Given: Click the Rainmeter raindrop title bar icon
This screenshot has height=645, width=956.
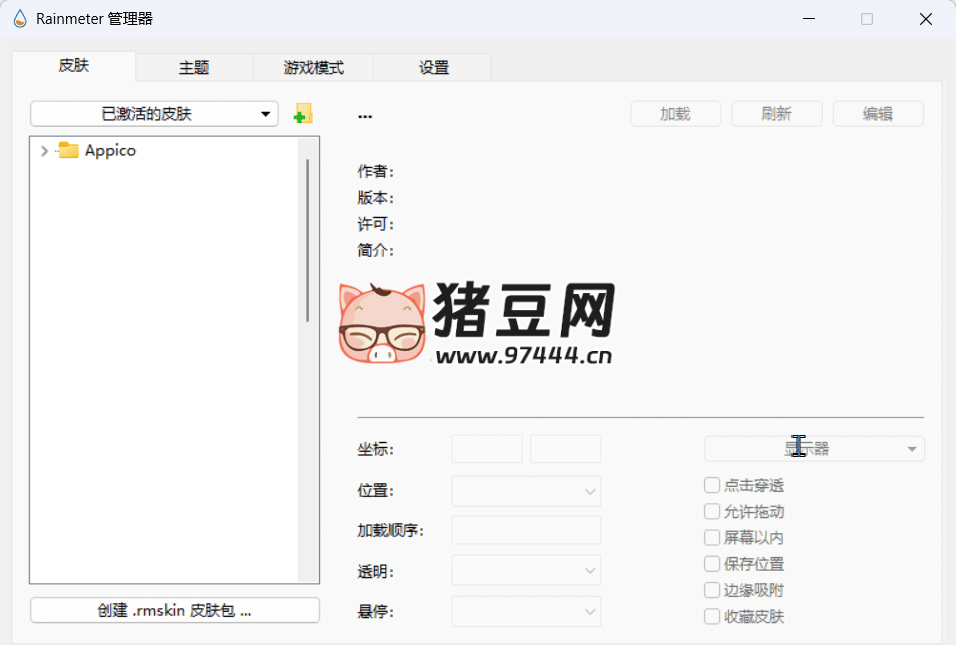Looking at the screenshot, I should click(18, 18).
